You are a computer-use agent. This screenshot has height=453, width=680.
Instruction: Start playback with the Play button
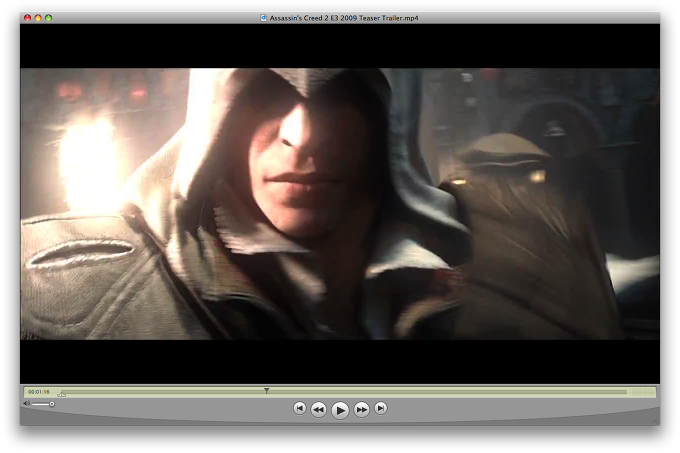pyautogui.click(x=340, y=410)
